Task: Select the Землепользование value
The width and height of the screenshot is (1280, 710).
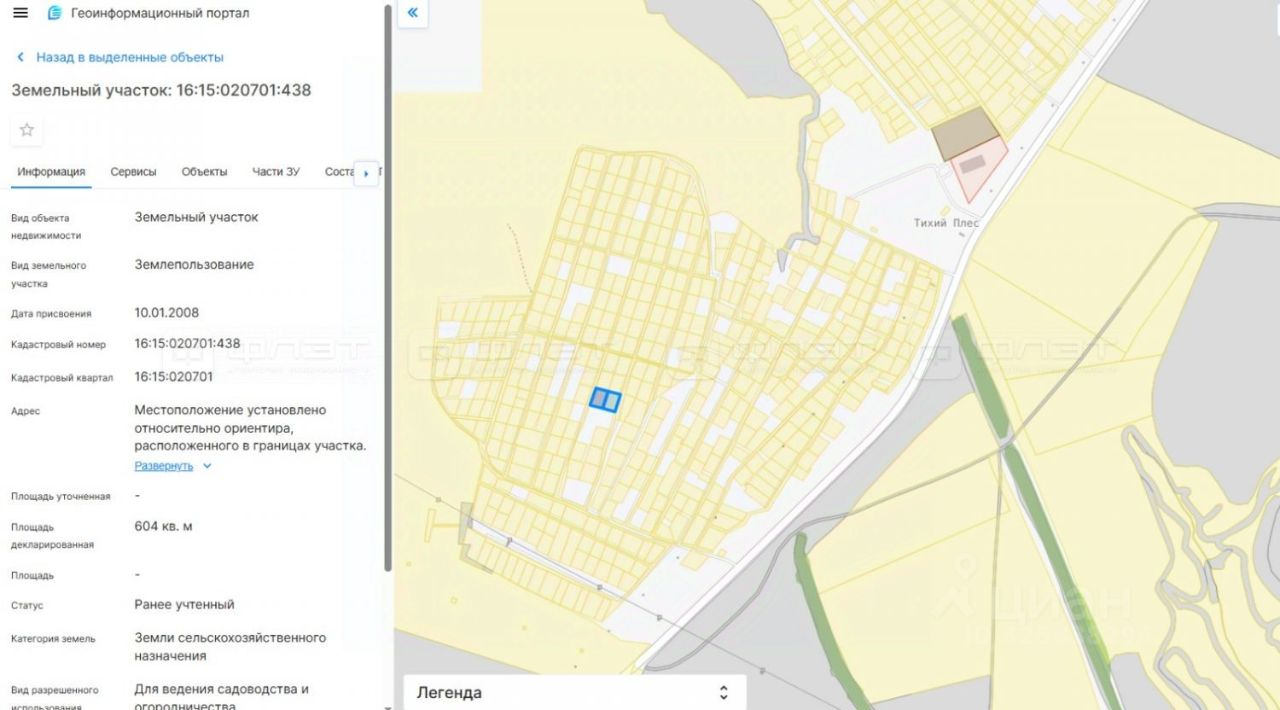Action: [x=194, y=265]
